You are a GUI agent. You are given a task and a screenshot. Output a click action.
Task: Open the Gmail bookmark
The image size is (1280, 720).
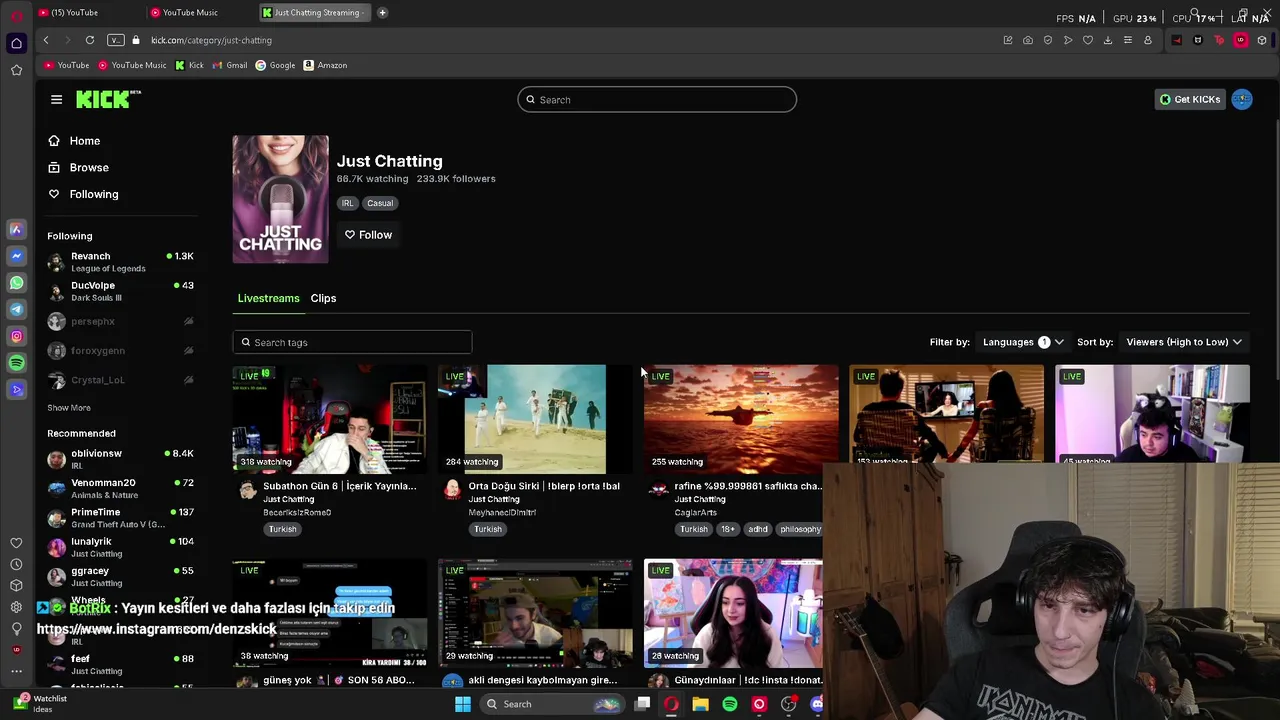pyautogui.click(x=229, y=65)
